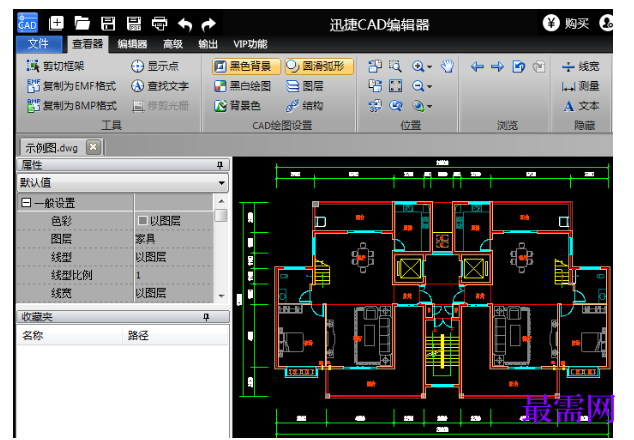Click the 线宽 property value

click(174, 293)
